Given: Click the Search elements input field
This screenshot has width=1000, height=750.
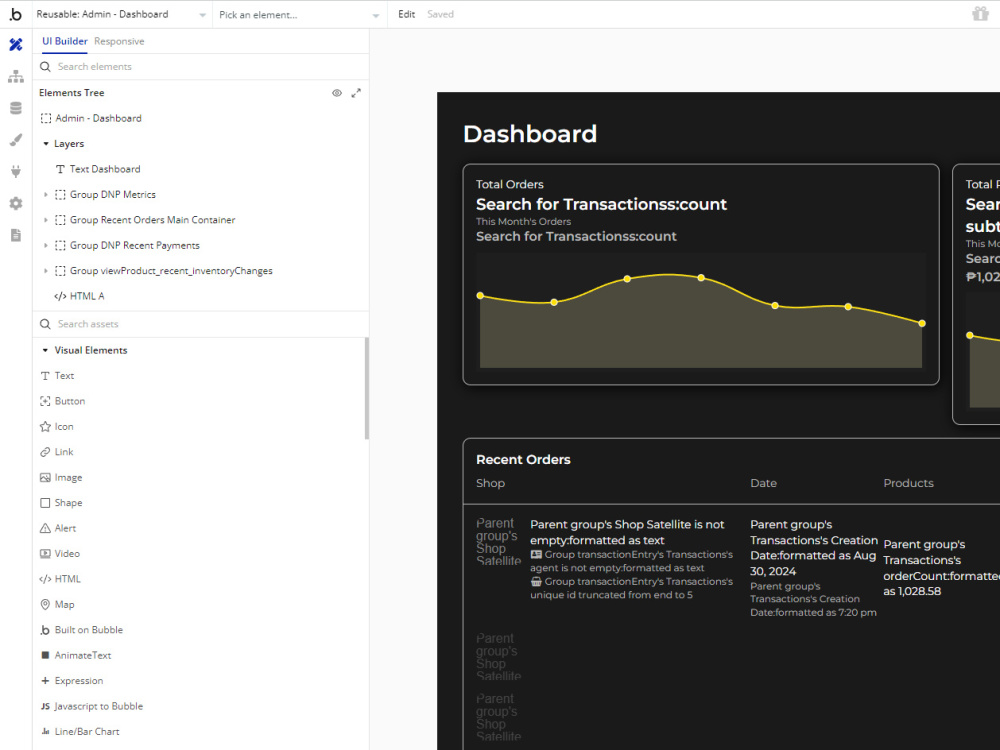Looking at the screenshot, I should point(201,67).
